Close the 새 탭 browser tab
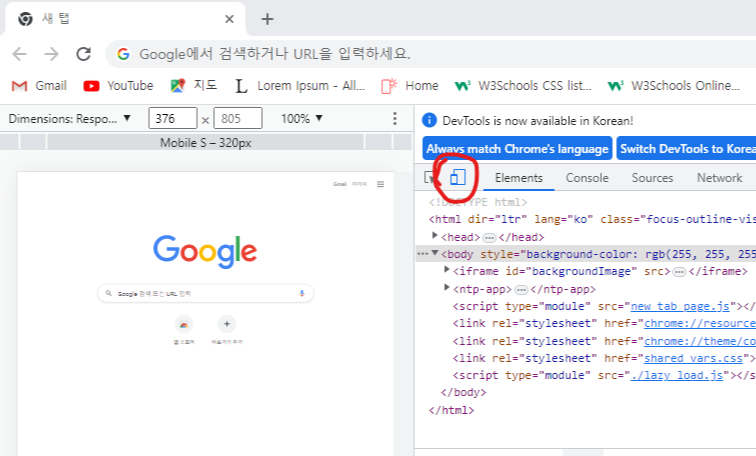The width and height of the screenshot is (756, 456). pos(230,19)
